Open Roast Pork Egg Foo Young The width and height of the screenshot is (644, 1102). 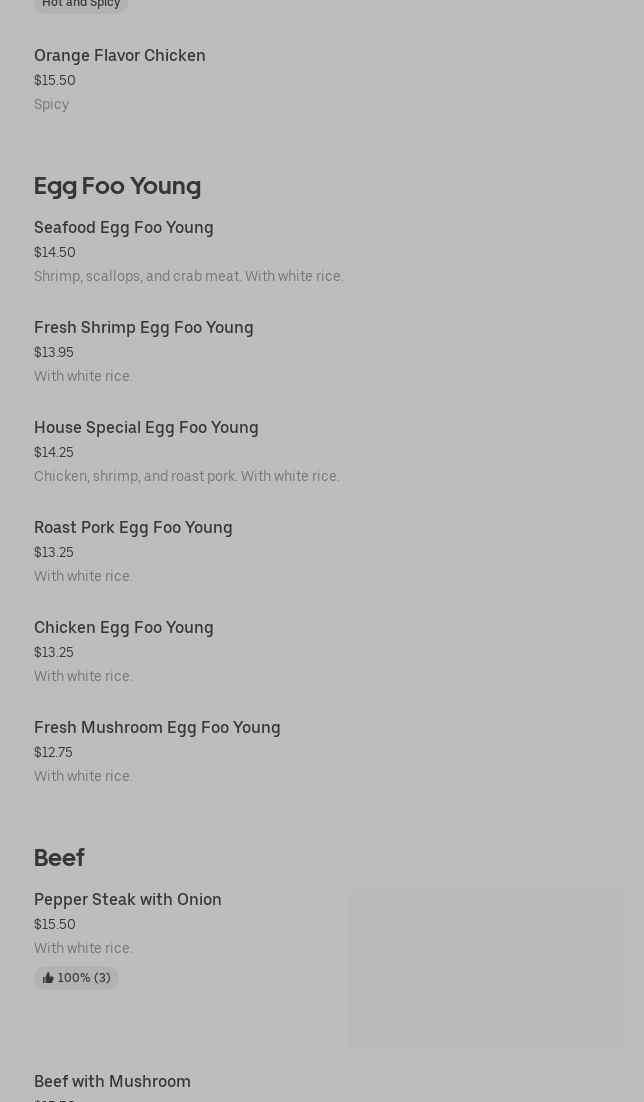tap(133, 528)
